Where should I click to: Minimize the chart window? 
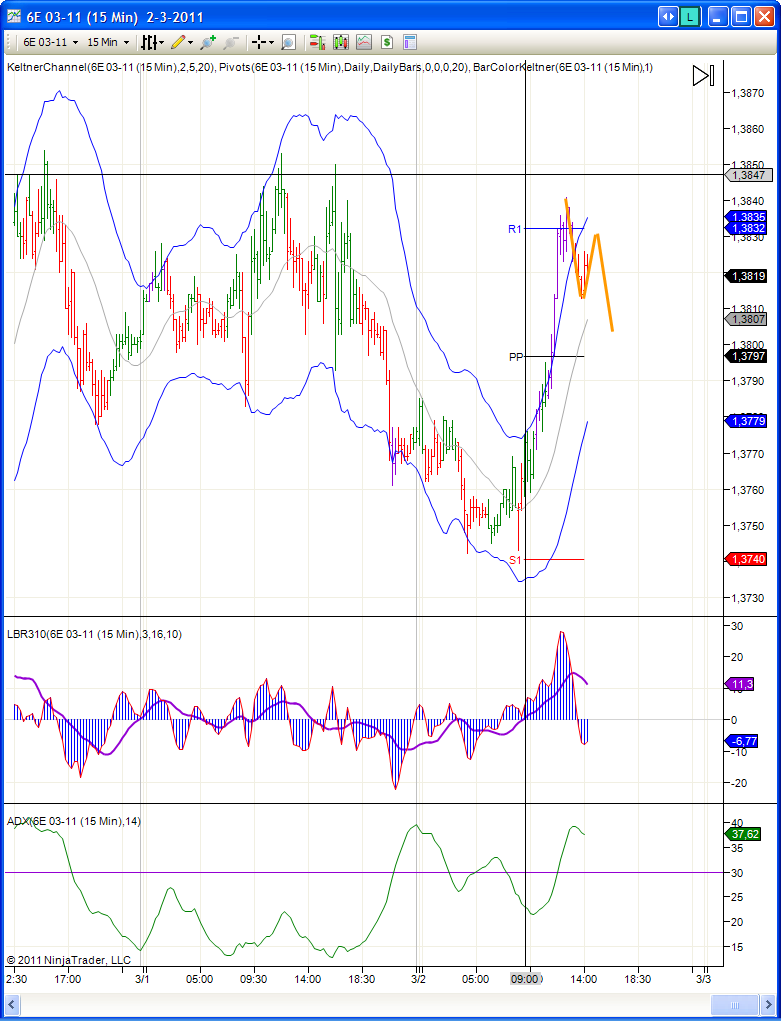pos(718,16)
